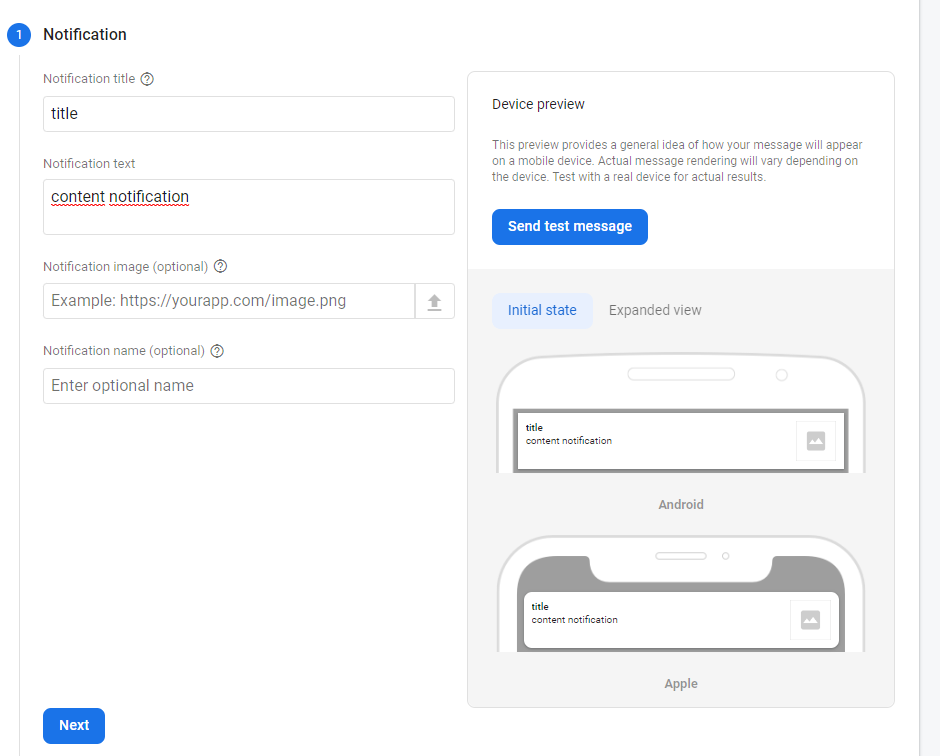Click the Notification image URL field
The width and height of the screenshot is (940, 756).
click(230, 301)
